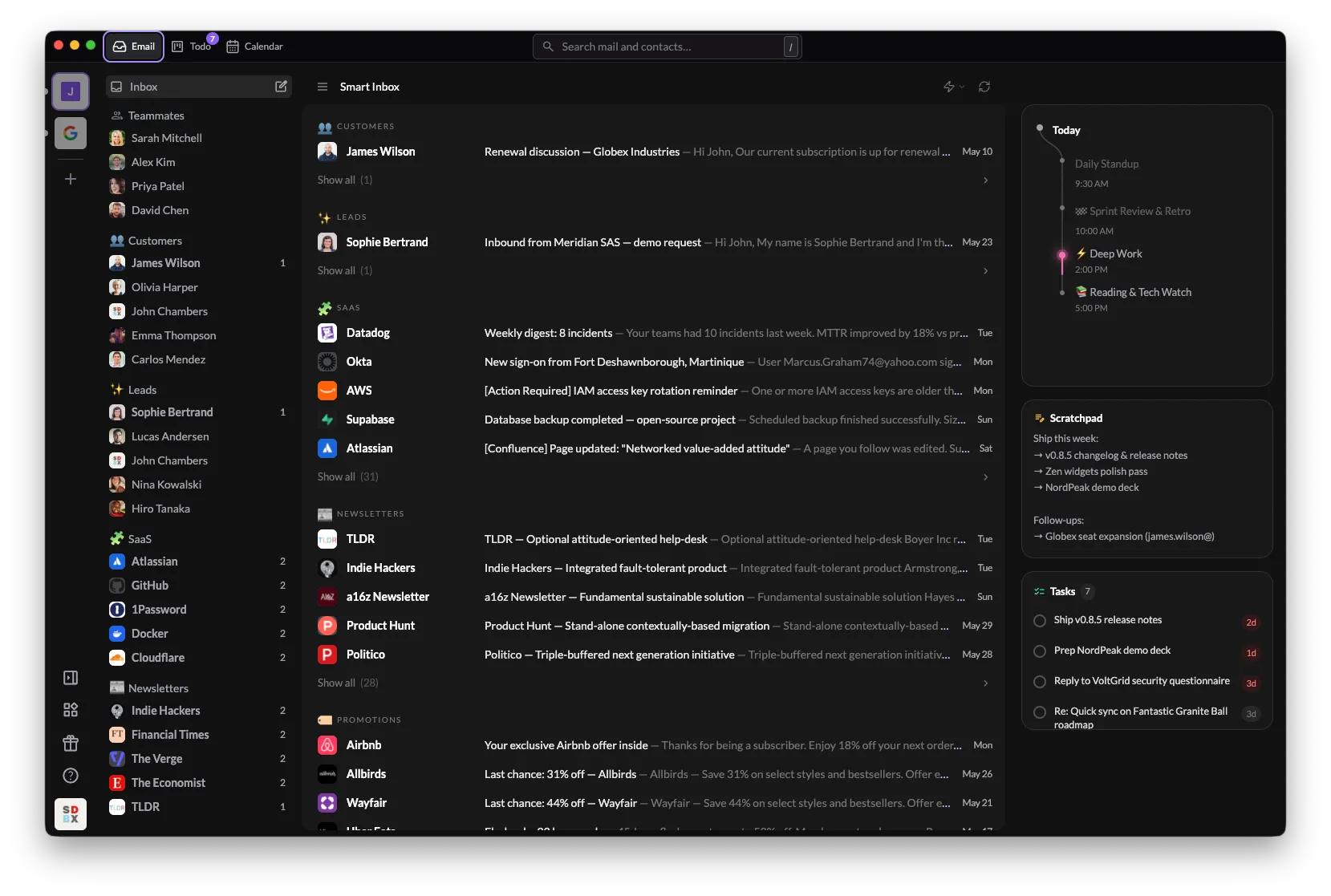Switch to the Calendar tab
The height and width of the screenshot is (896, 1331).
pyautogui.click(x=255, y=47)
